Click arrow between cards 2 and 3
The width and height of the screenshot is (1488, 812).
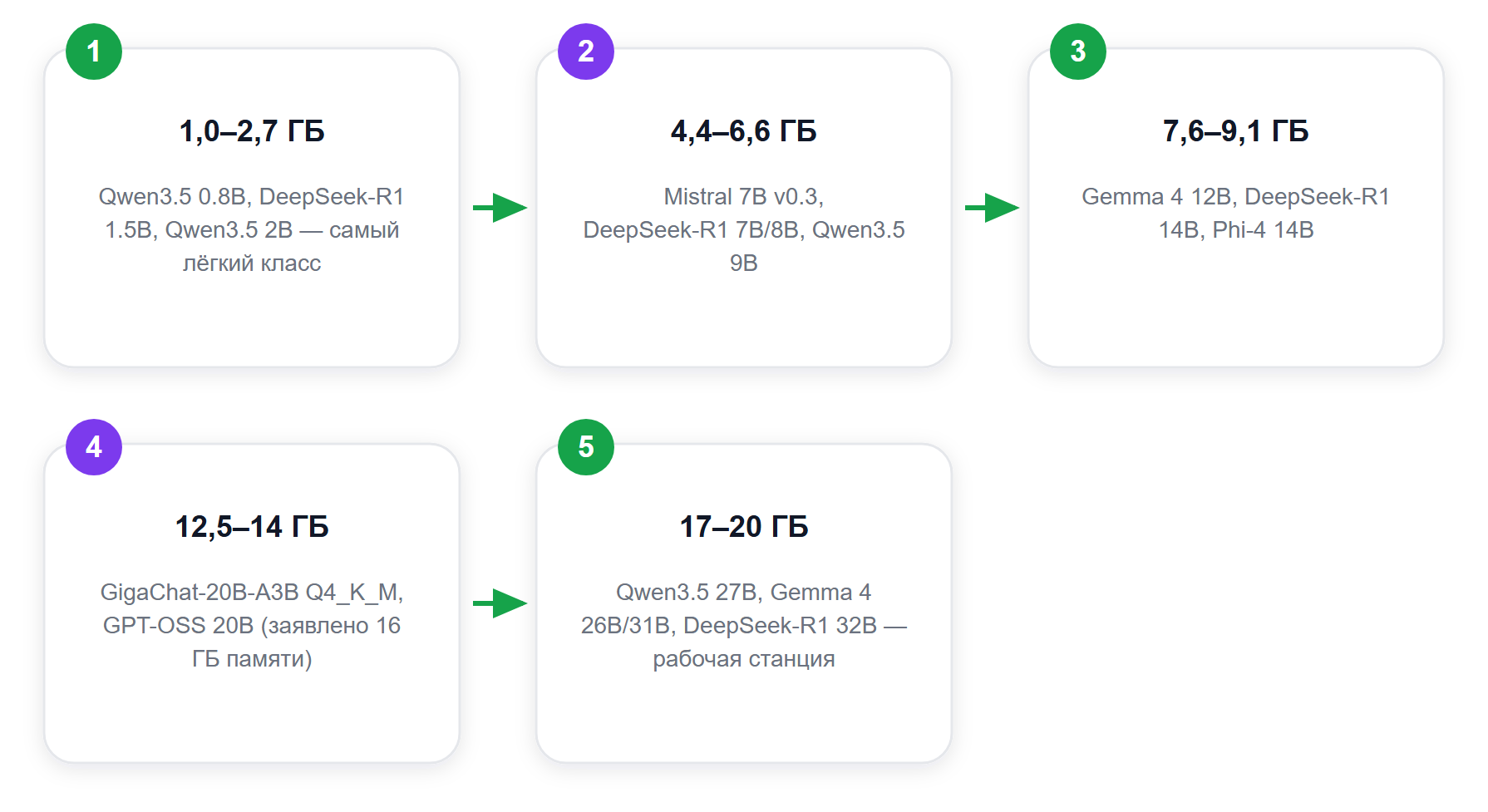coord(992,208)
